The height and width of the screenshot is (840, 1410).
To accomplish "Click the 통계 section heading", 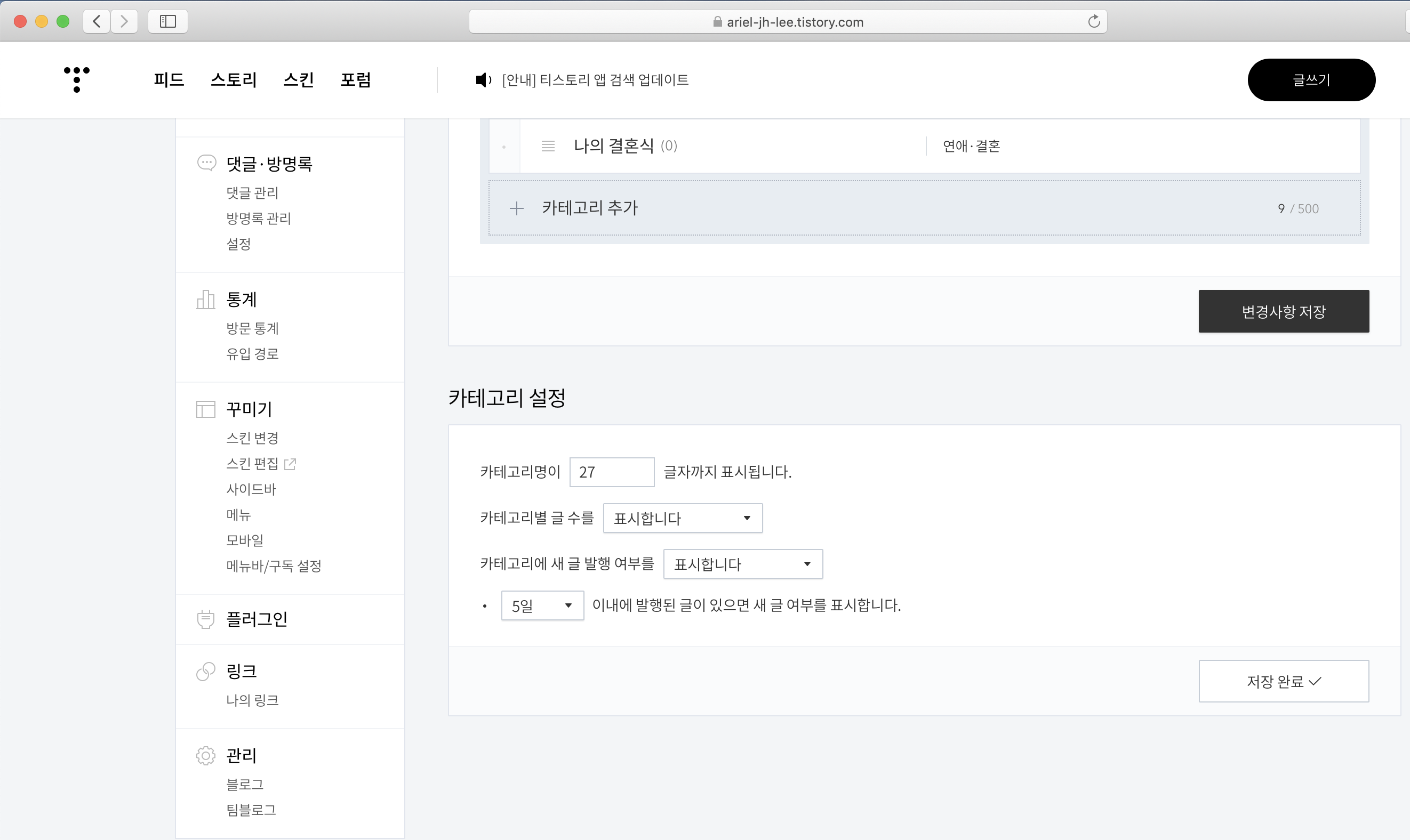I will pyautogui.click(x=241, y=299).
